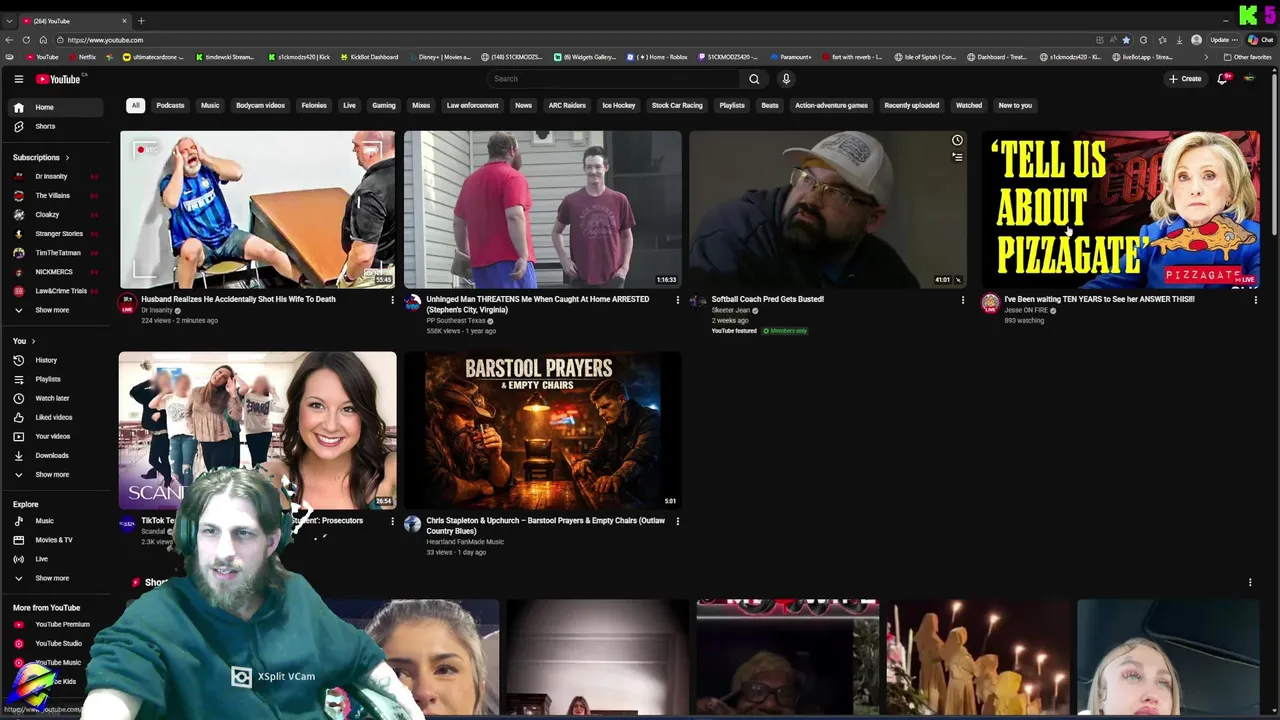The image size is (1280, 720).
Task: Open the browser downloads icon in toolbar
Action: tap(1179, 40)
